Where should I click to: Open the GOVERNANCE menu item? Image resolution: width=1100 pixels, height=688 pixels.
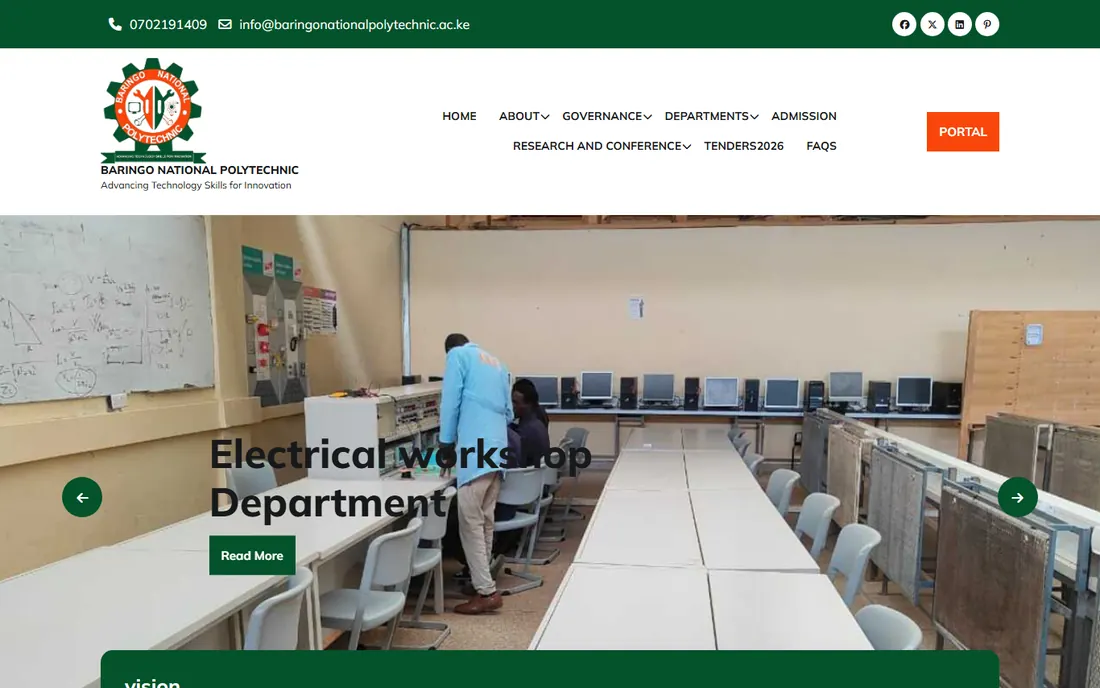602,116
